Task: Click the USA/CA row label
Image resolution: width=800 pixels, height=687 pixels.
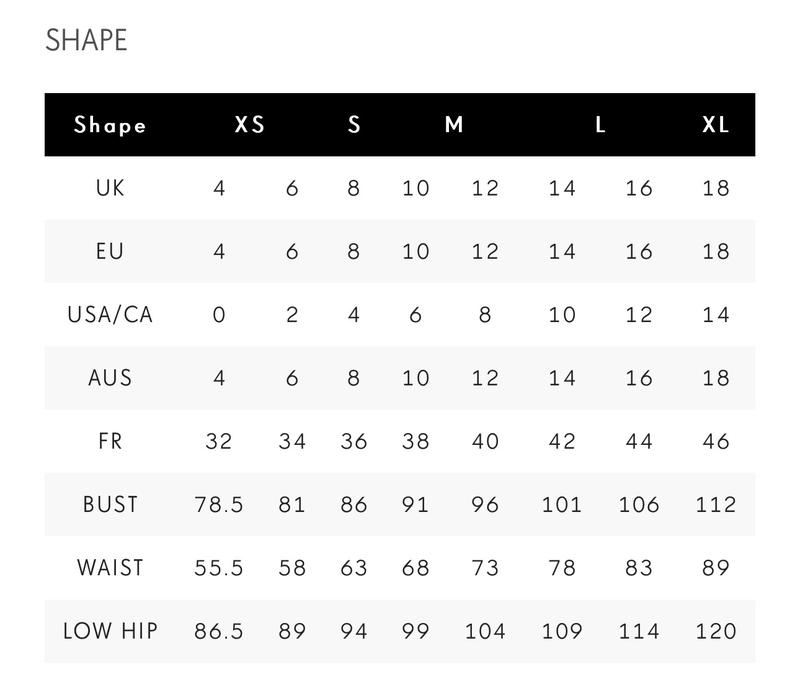Action: (x=110, y=315)
